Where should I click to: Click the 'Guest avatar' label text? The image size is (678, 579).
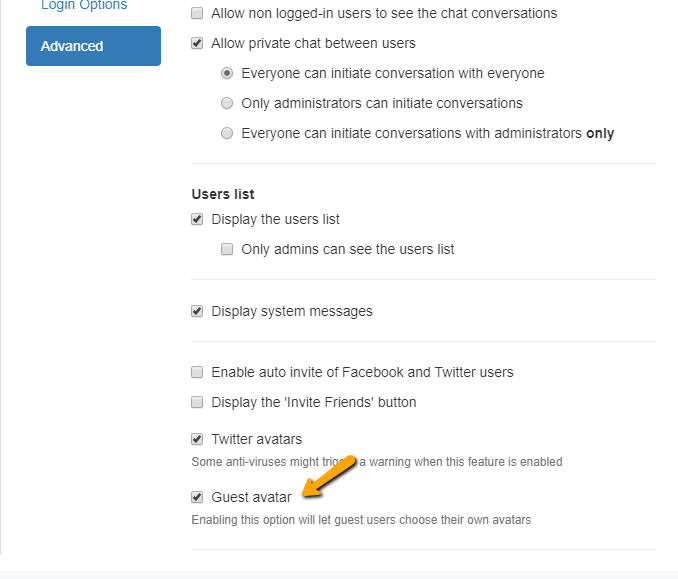[251, 497]
